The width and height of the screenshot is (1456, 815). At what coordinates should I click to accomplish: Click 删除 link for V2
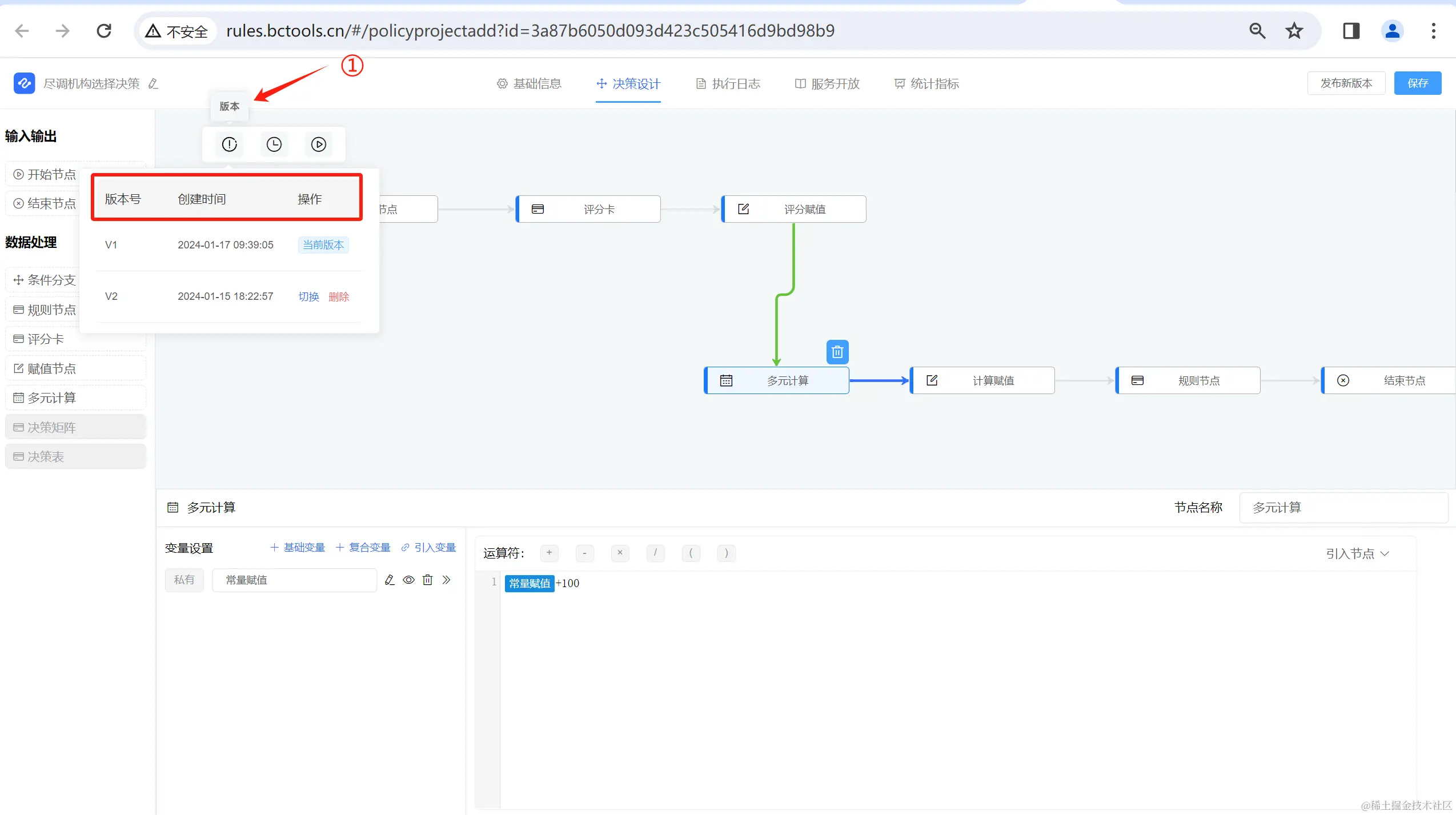coord(339,296)
